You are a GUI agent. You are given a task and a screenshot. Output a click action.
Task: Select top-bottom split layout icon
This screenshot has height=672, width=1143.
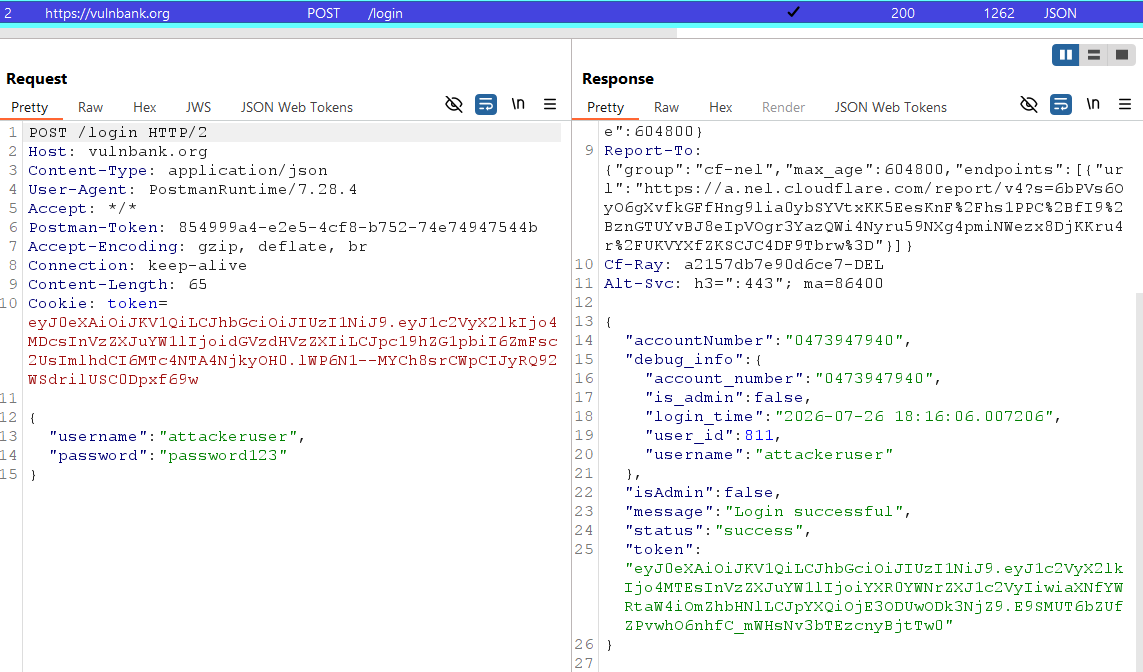click(x=1093, y=55)
